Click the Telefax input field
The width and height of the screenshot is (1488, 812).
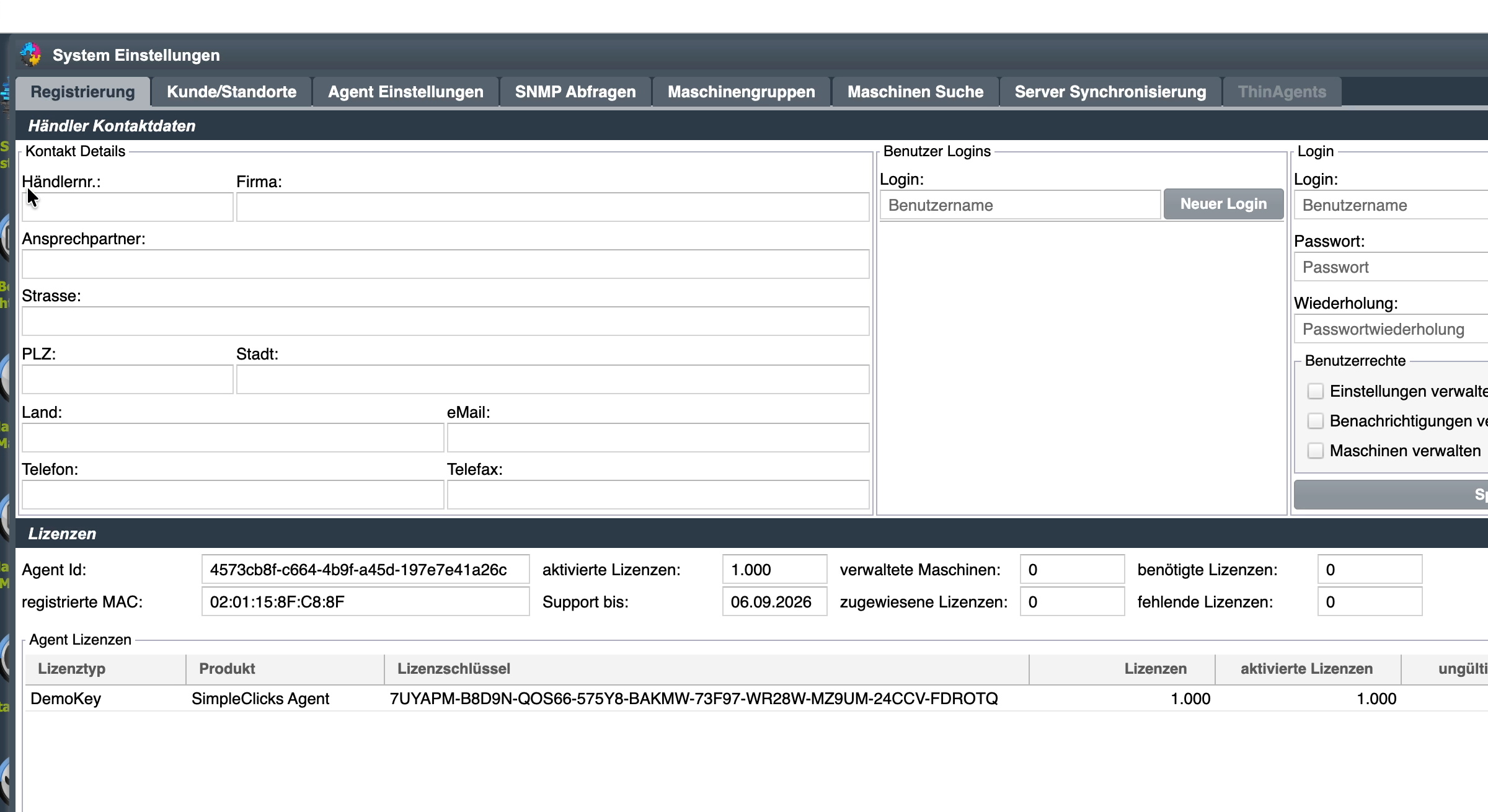coord(658,495)
